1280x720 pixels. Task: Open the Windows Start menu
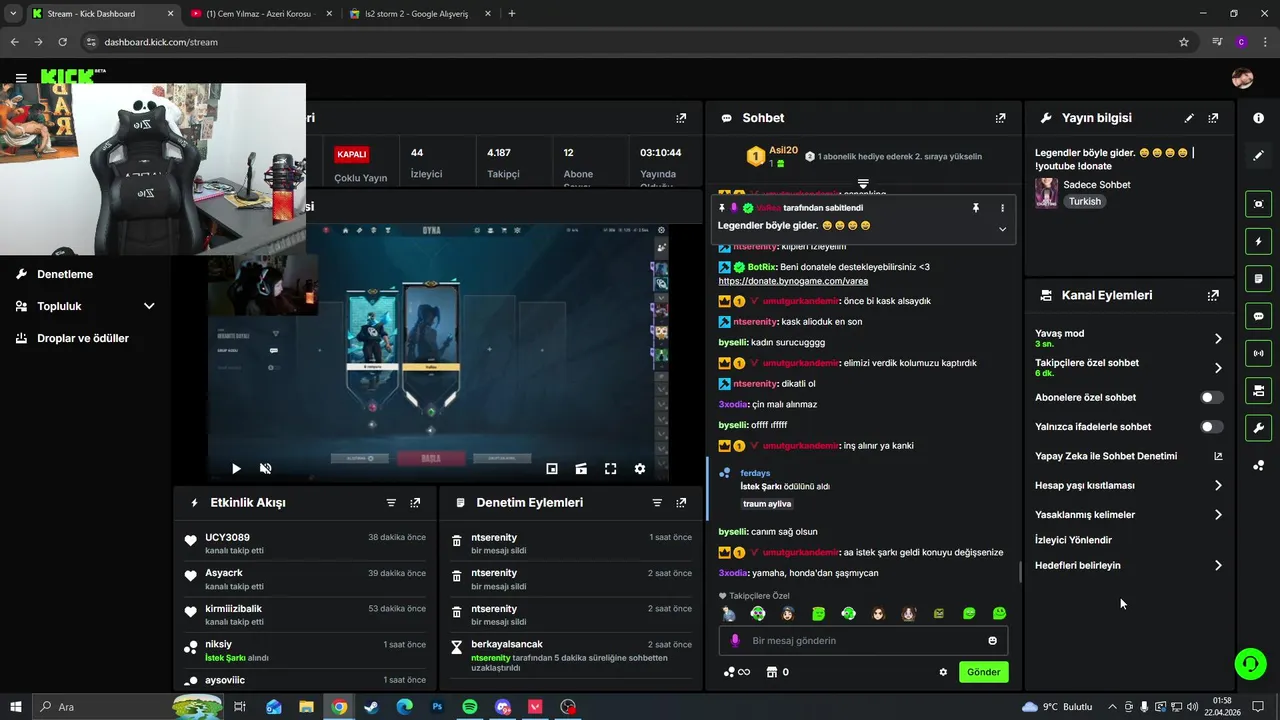pyautogui.click(x=16, y=707)
